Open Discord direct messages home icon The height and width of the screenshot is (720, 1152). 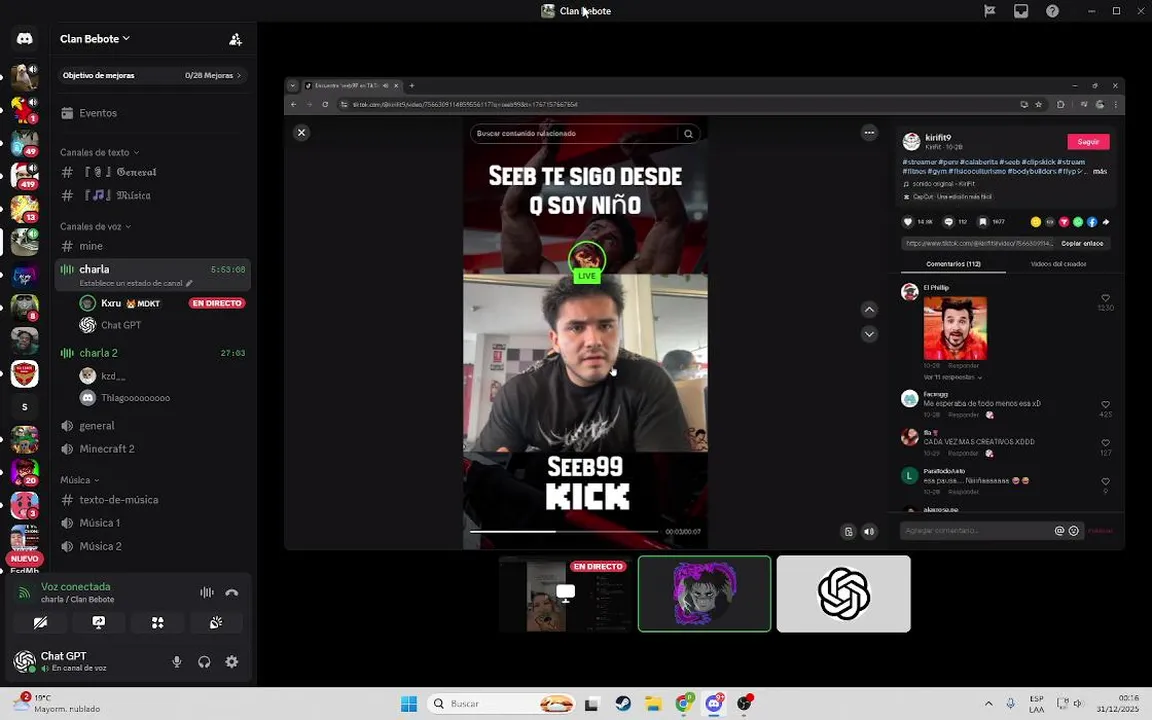coord(24,39)
